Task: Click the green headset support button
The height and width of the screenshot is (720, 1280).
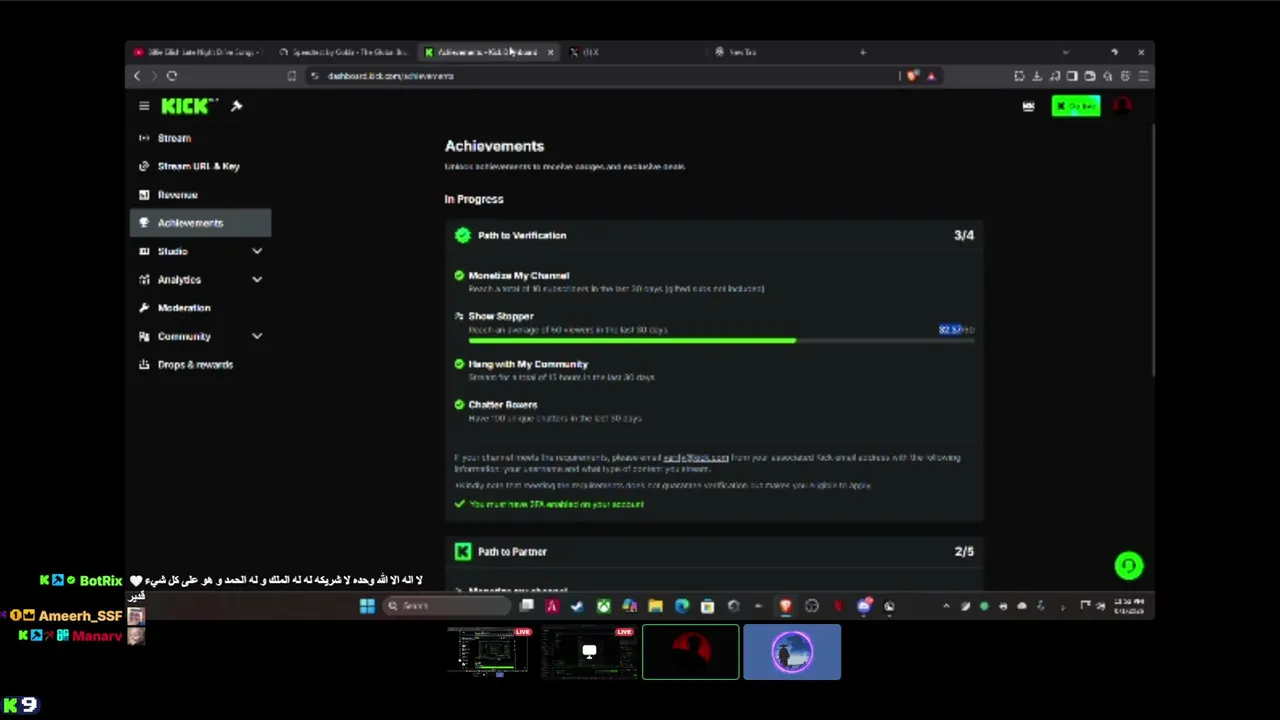Action: click(x=1129, y=566)
